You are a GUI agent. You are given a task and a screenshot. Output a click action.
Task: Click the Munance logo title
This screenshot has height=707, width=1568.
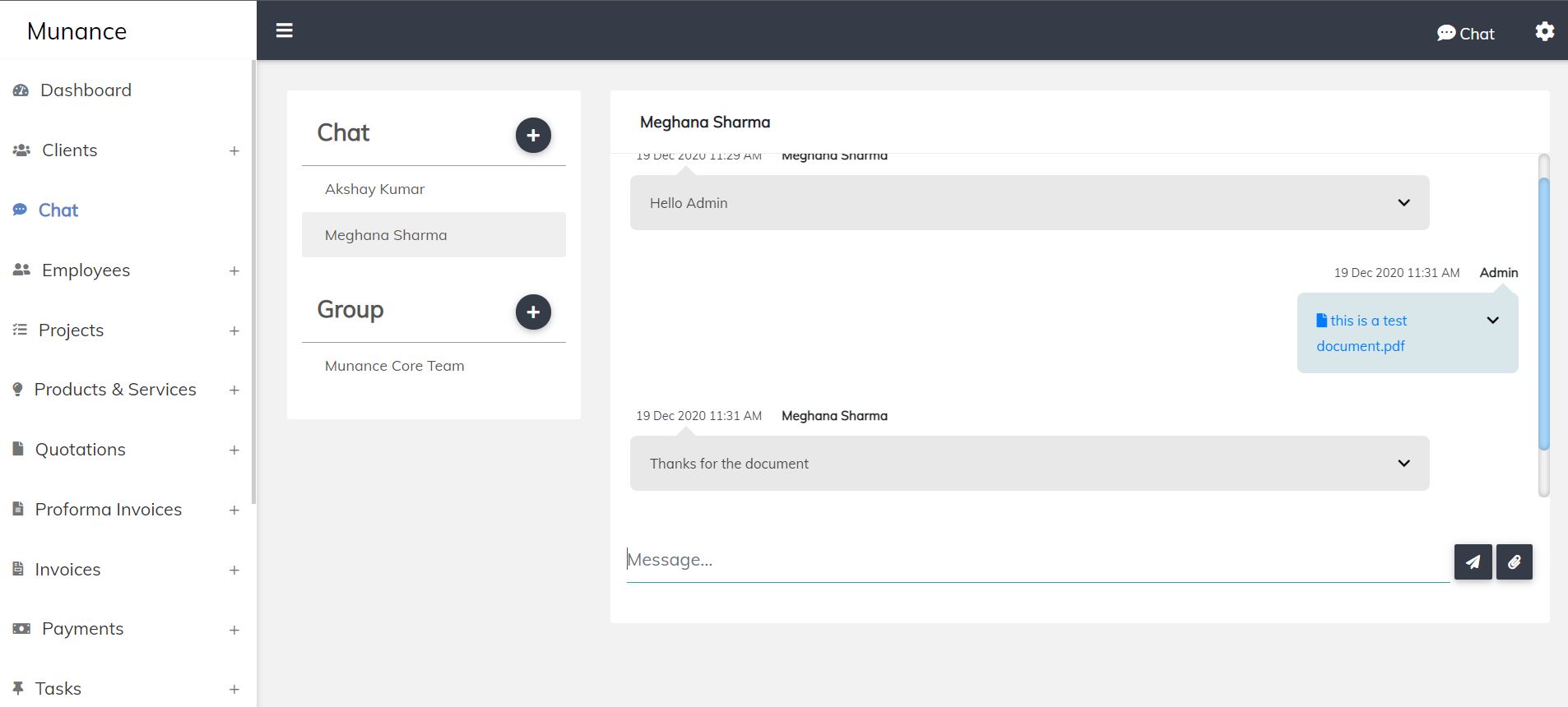coord(77,31)
